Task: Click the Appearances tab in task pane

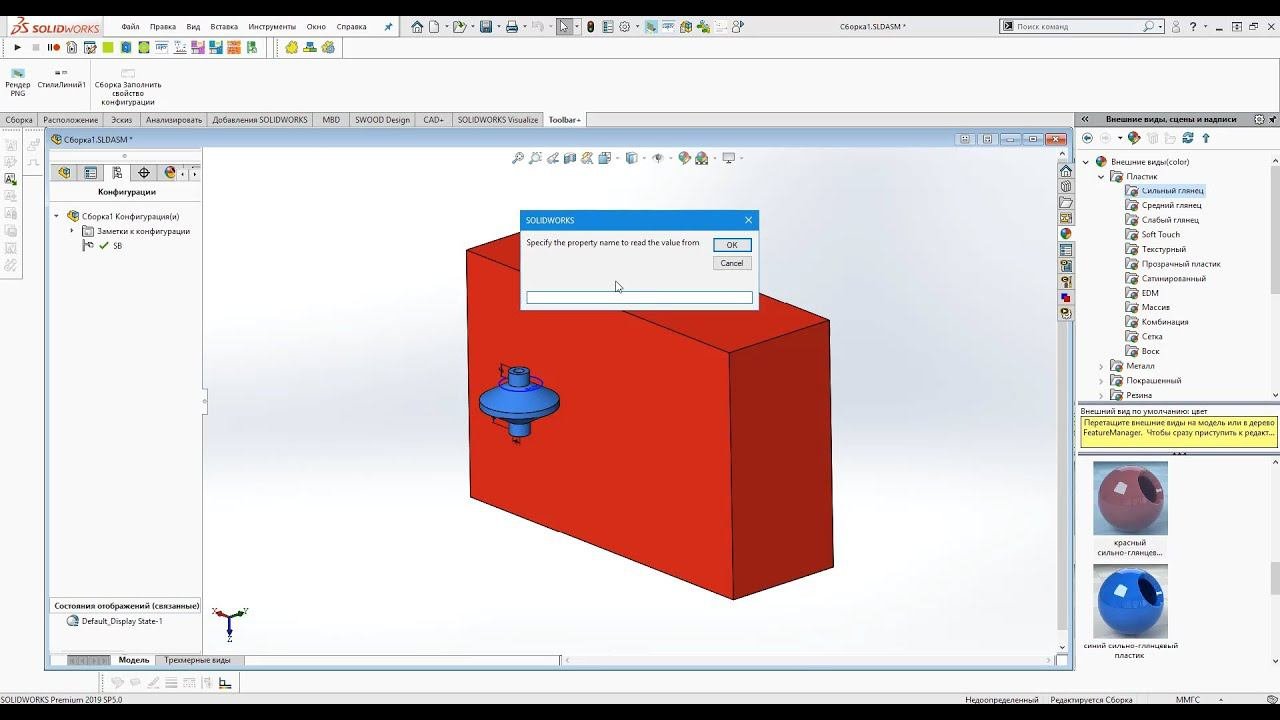Action: (1066, 233)
